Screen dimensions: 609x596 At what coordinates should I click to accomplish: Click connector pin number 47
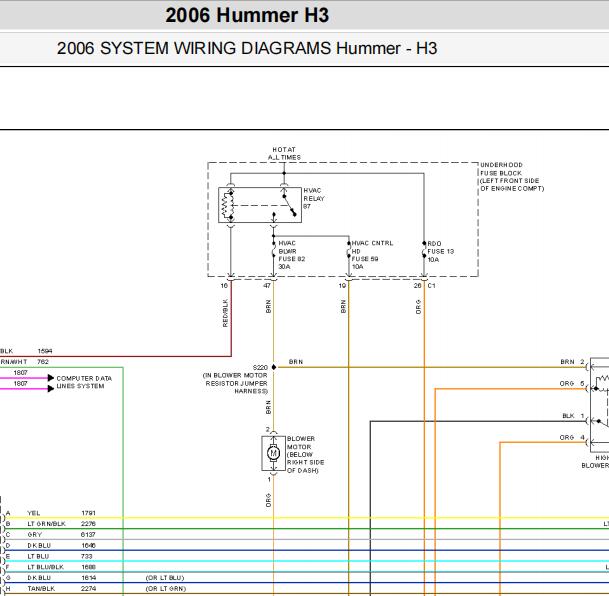tap(267, 285)
